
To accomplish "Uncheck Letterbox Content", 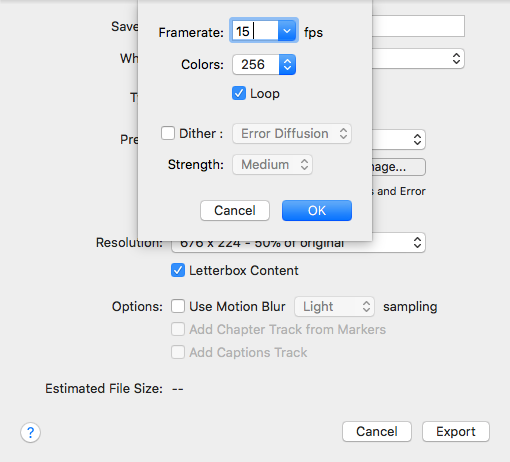I will coord(178,270).
